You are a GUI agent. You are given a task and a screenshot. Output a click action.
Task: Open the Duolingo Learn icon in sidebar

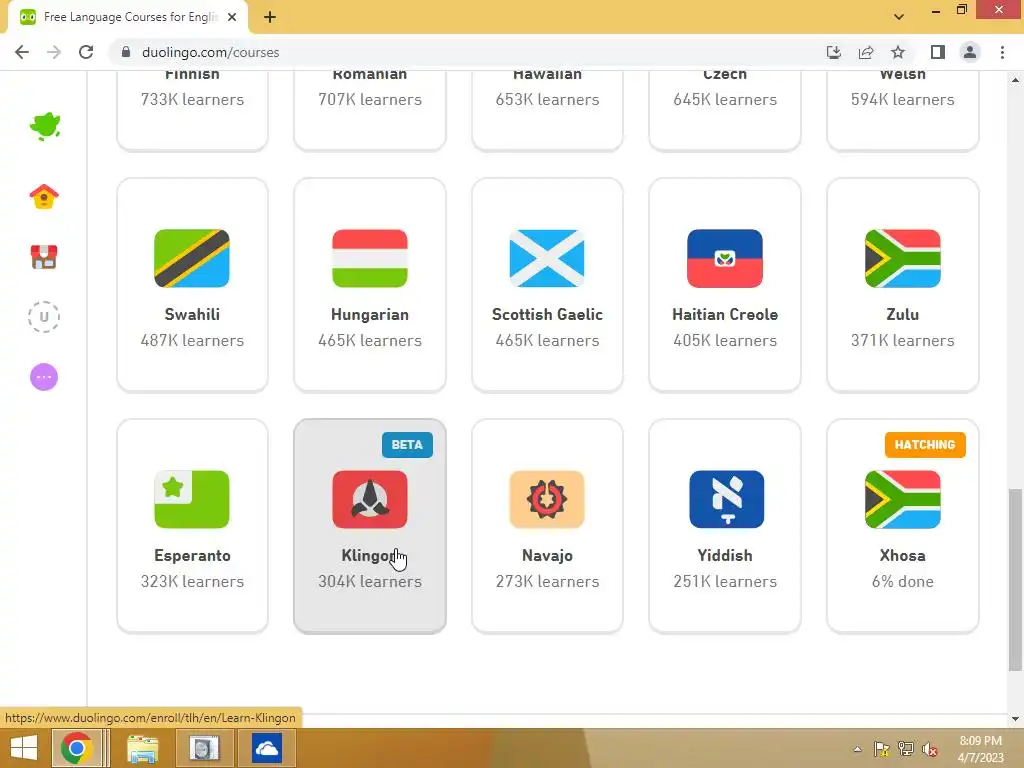tap(44, 126)
